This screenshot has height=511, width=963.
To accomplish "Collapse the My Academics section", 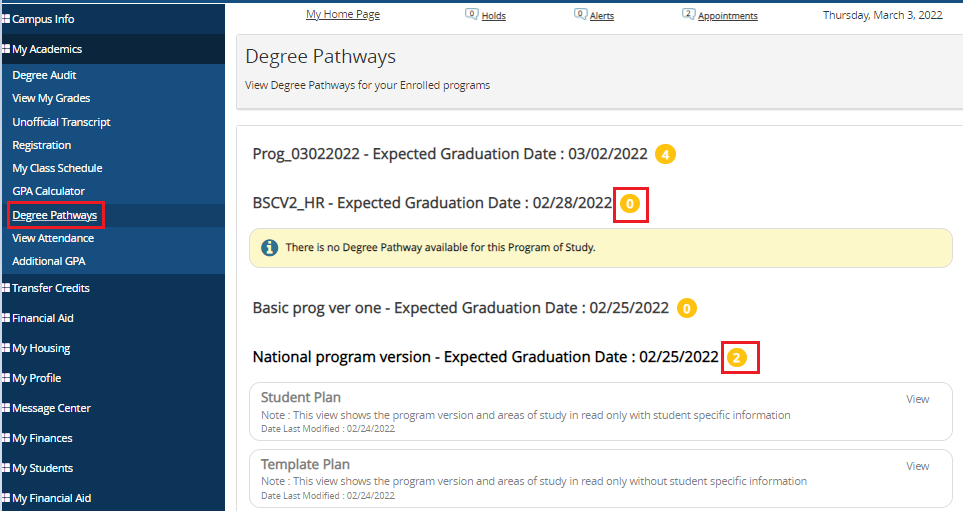I will [47, 49].
